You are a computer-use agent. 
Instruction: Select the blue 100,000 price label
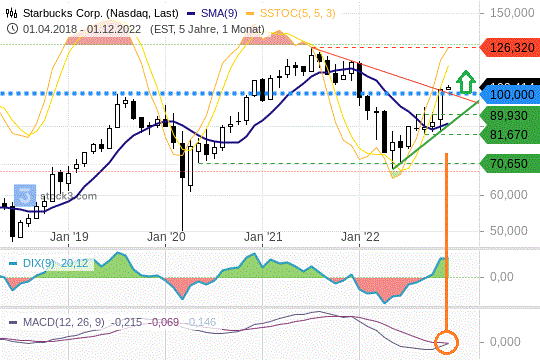click(510, 94)
